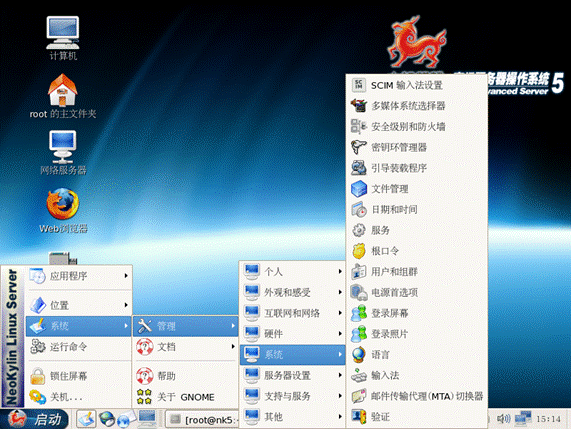Open 管理 administration submenu

point(186,326)
